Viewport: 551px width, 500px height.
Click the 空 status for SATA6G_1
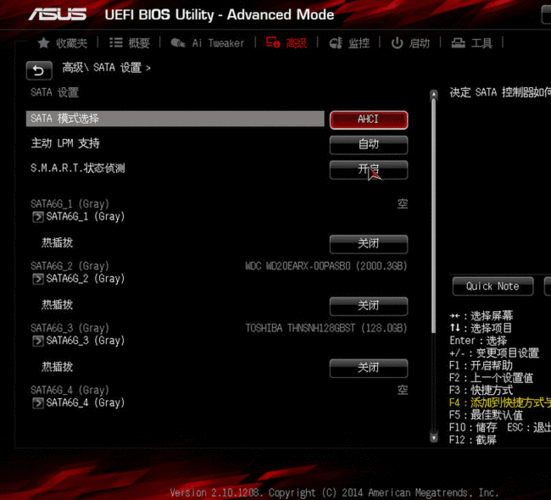403,204
